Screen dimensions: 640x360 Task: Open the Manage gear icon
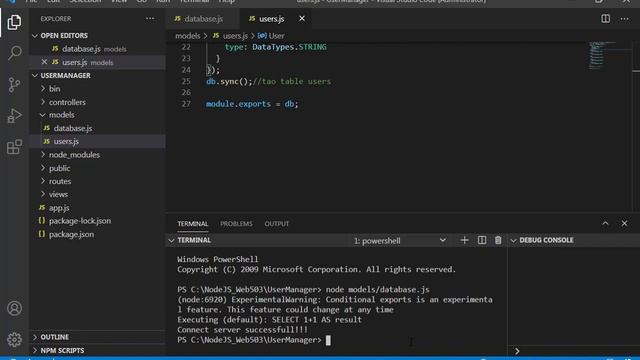pyautogui.click(x=14, y=339)
